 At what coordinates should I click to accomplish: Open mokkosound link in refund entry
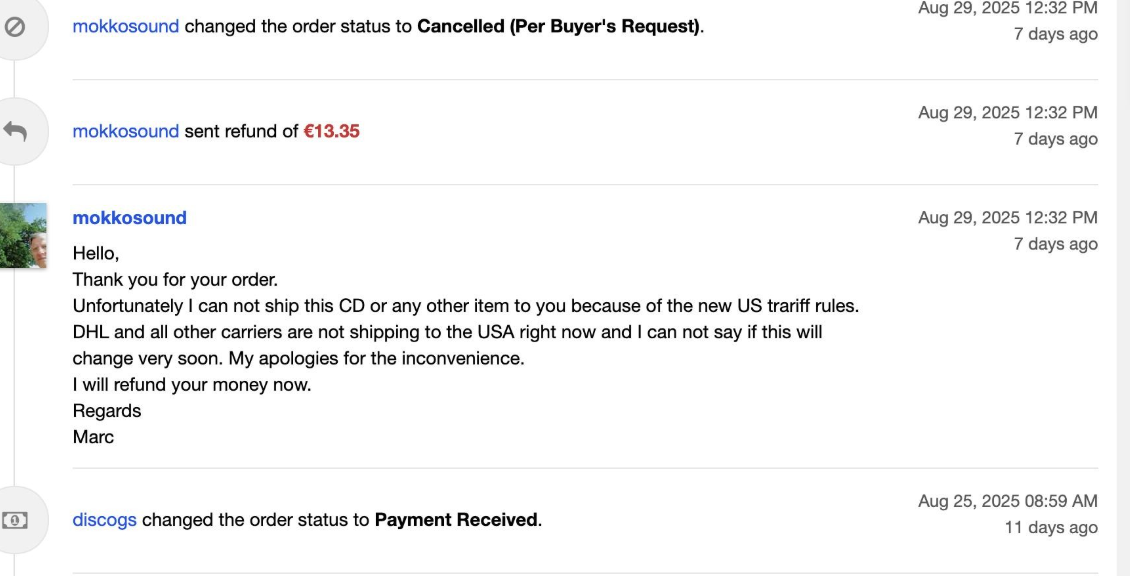tap(125, 131)
